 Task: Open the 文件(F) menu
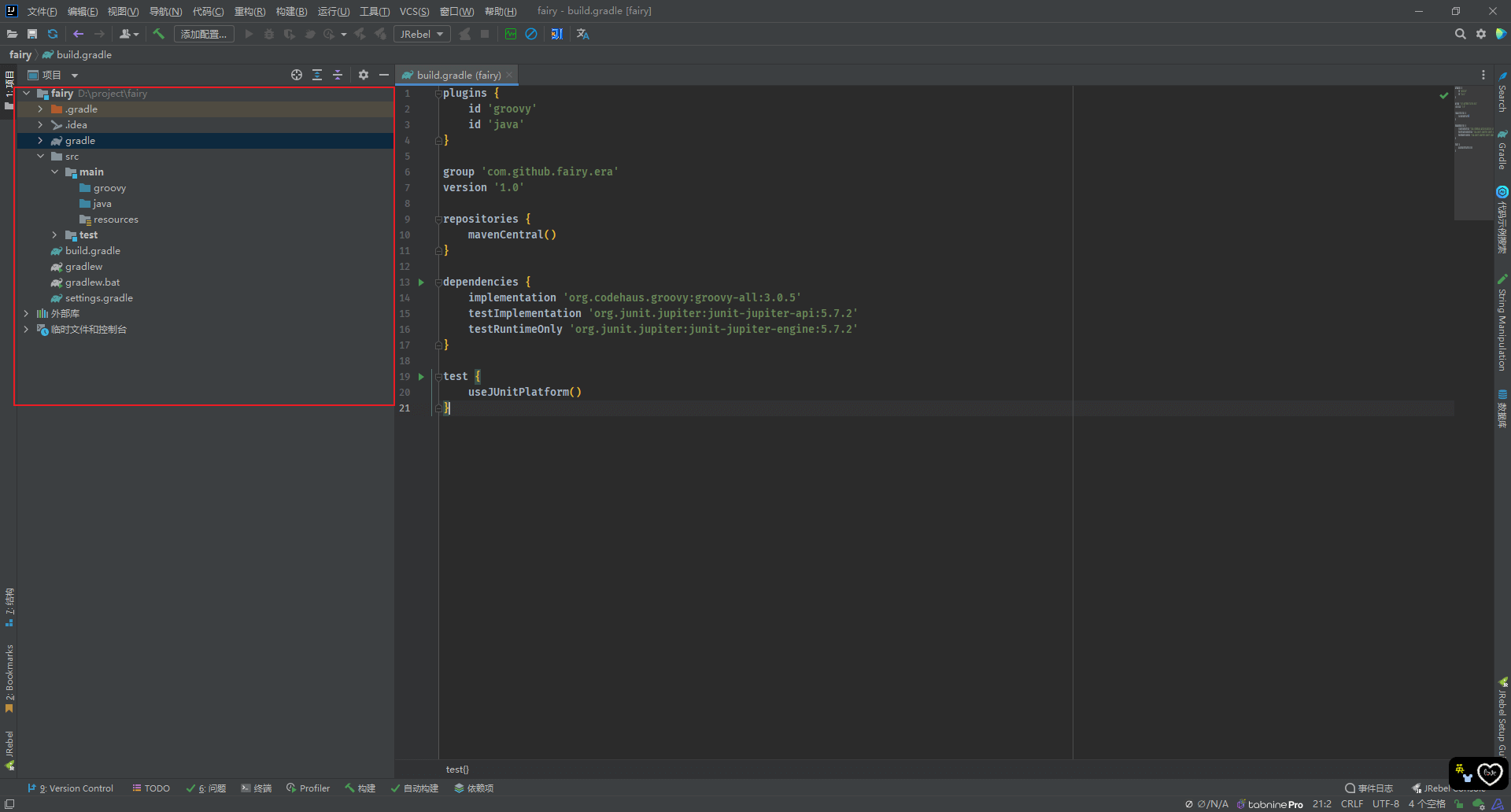(42, 11)
